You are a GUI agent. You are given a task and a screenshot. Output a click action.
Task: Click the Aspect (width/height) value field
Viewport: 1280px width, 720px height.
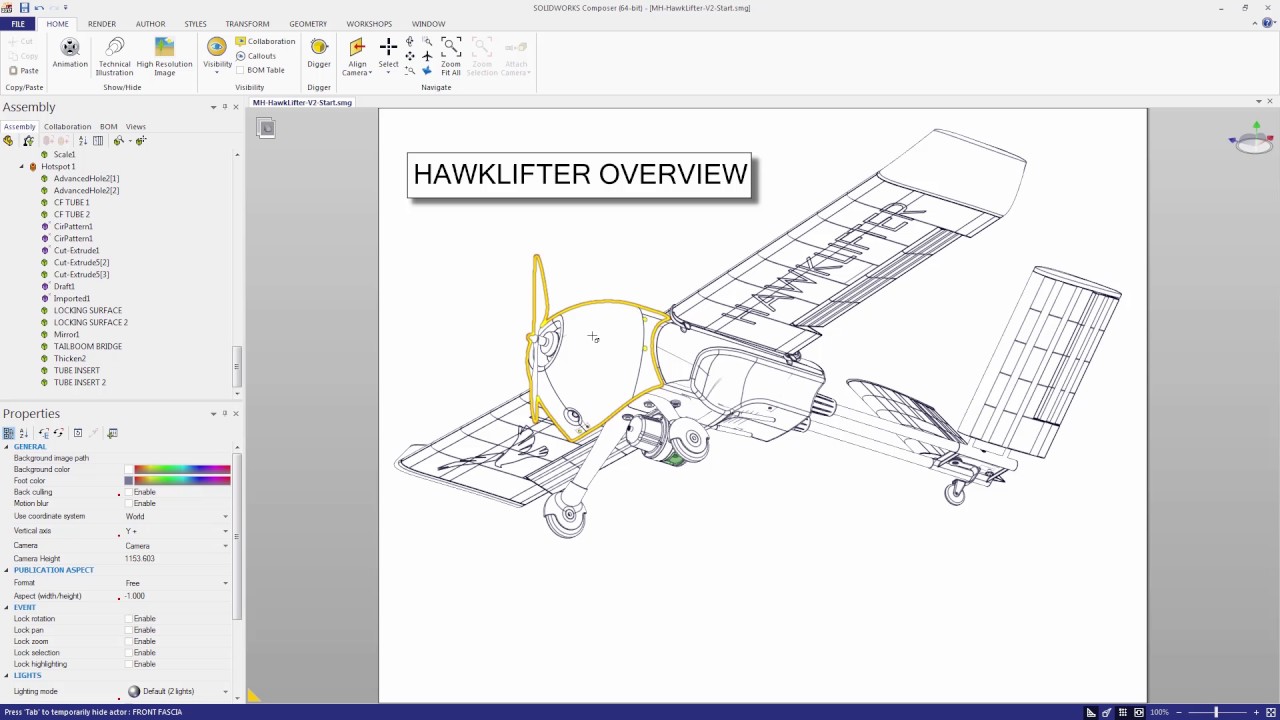pyautogui.click(x=177, y=596)
